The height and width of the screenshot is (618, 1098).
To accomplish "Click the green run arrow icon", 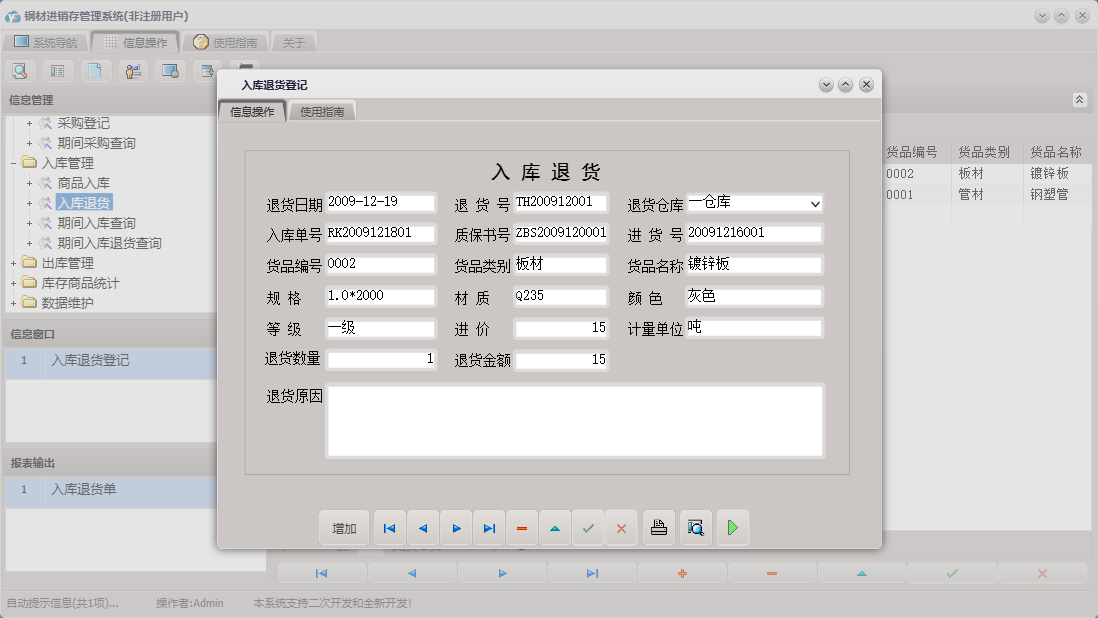I will pos(732,527).
